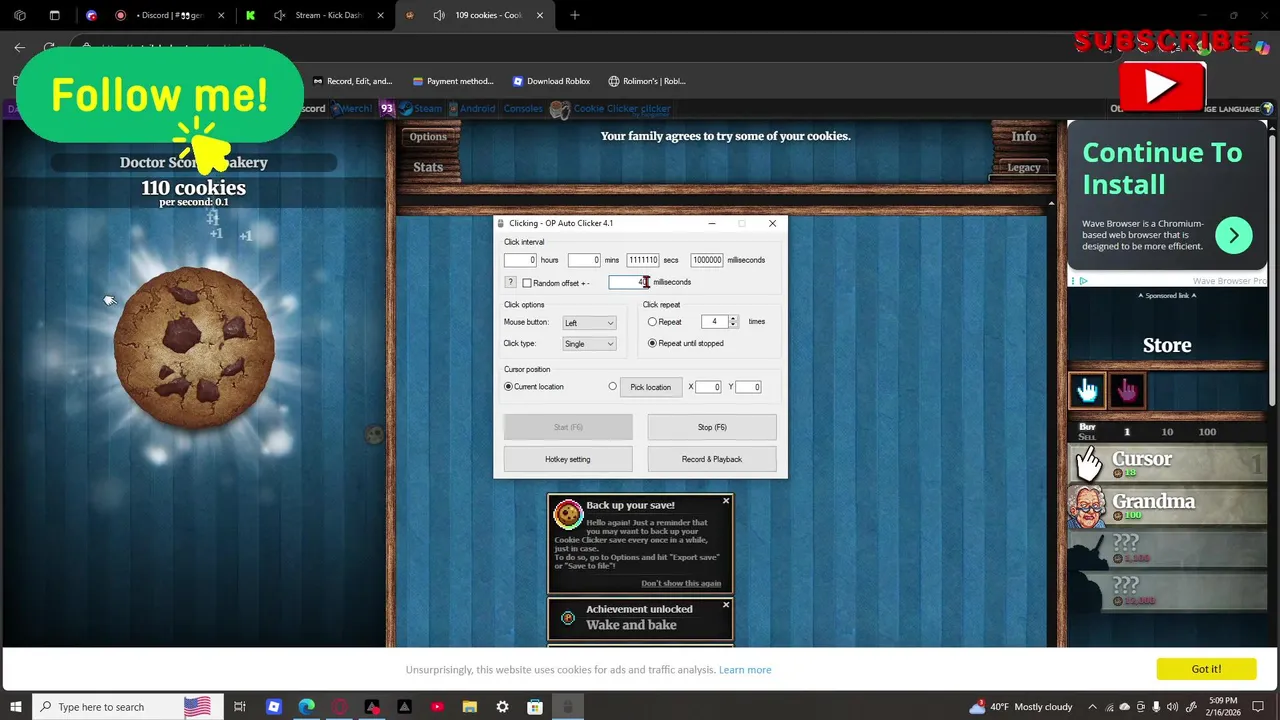The width and height of the screenshot is (1280, 720).
Task: Open the Stats menu in Cookie Clicker
Action: (428, 167)
